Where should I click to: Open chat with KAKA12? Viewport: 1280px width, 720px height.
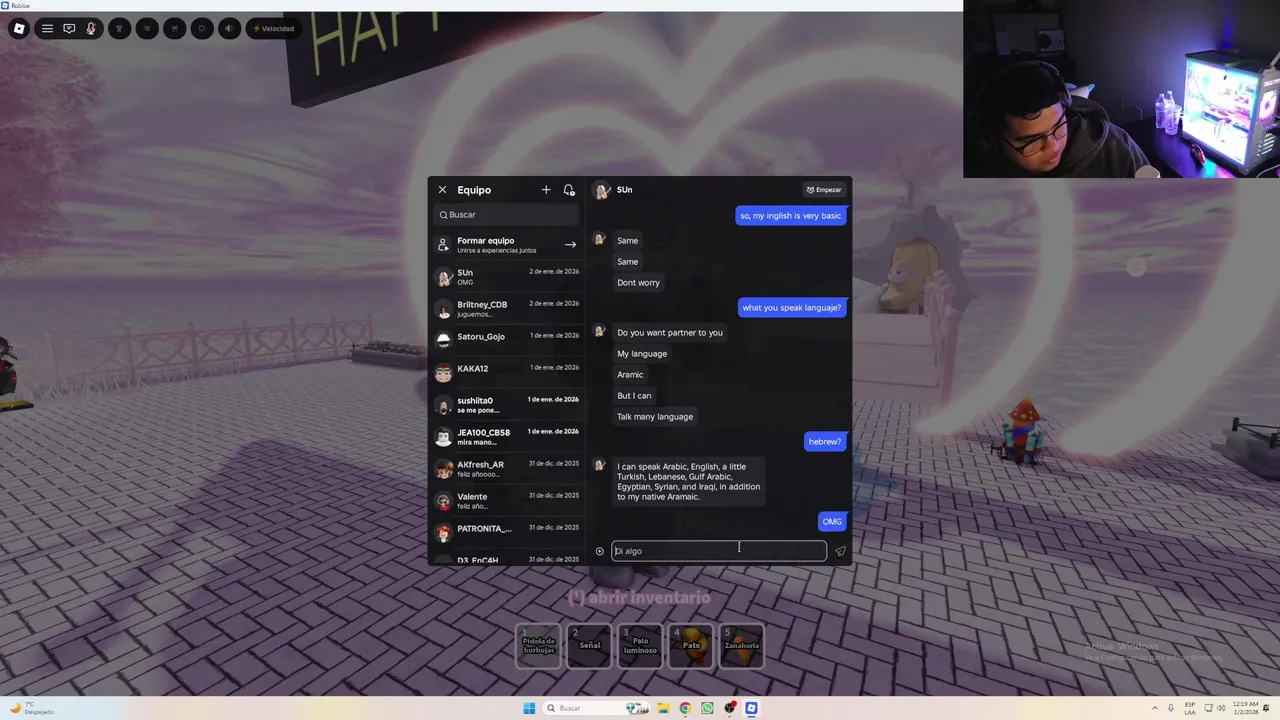[507, 372]
